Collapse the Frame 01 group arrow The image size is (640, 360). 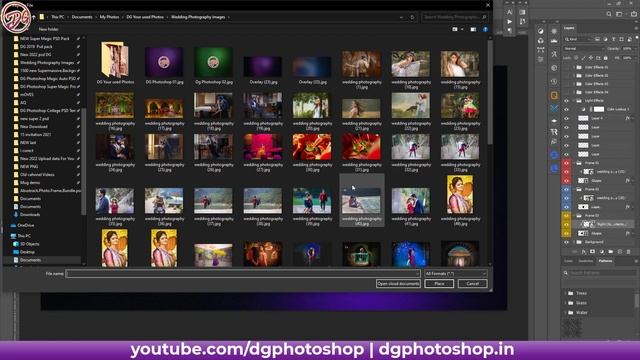pyautogui.click(x=574, y=163)
